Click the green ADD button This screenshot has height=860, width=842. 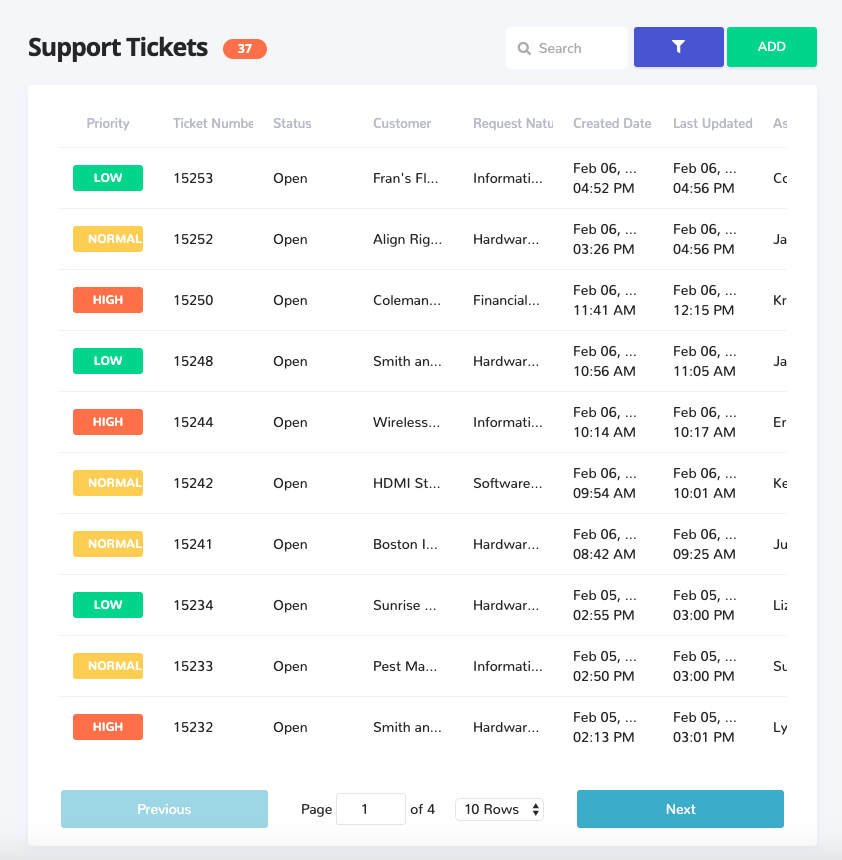click(x=772, y=47)
